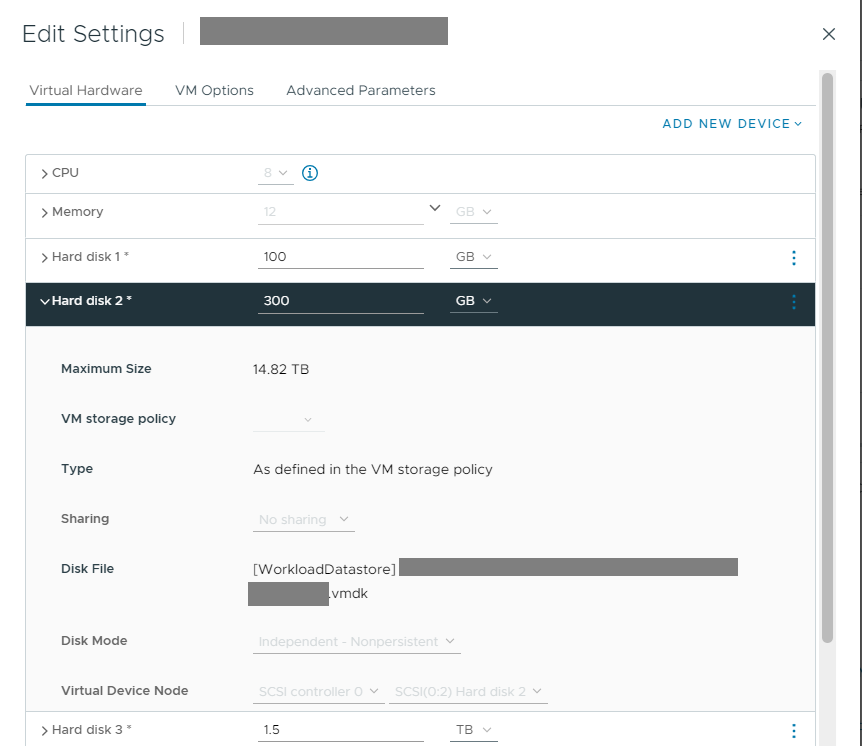
Task: Open Hard disk 1 GB unit dropdown
Action: coord(473,258)
